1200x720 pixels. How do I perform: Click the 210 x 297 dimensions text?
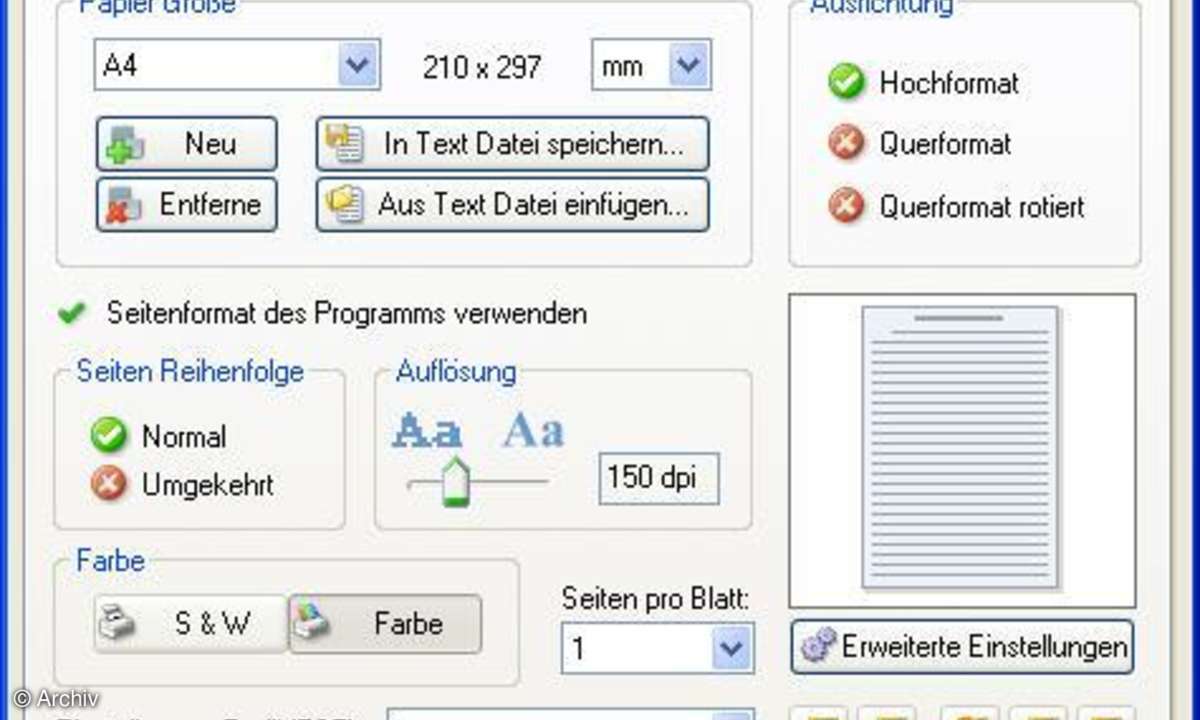point(482,67)
